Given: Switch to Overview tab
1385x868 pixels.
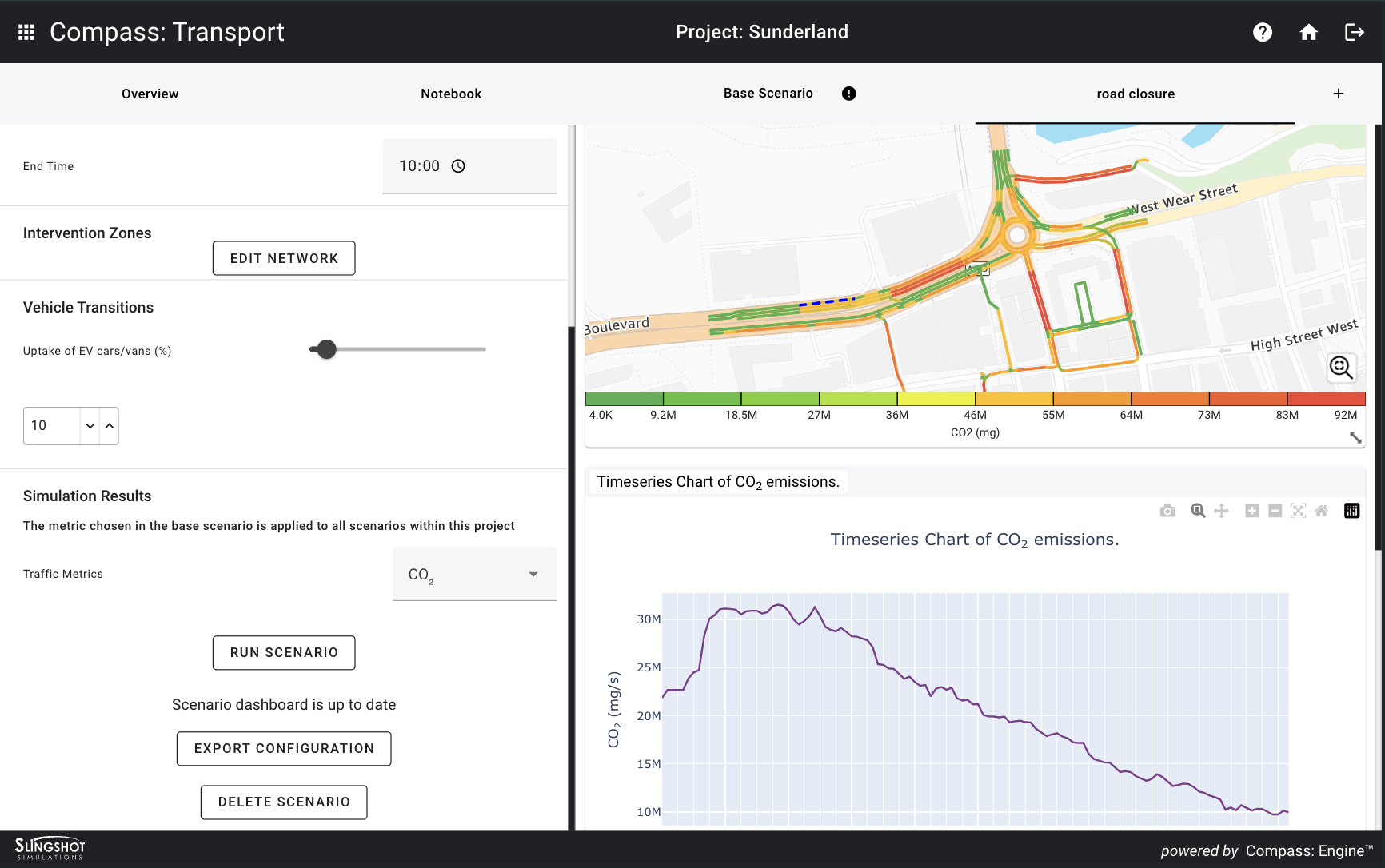Looking at the screenshot, I should pyautogui.click(x=150, y=94).
